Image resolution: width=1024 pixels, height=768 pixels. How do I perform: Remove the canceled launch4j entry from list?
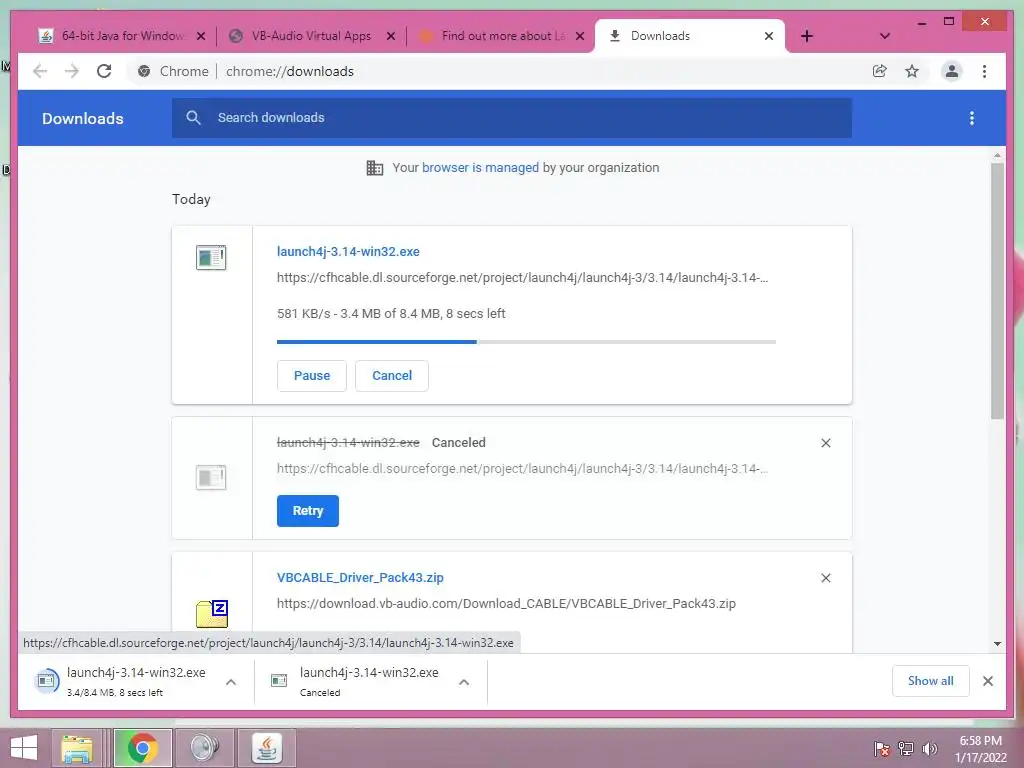825,443
